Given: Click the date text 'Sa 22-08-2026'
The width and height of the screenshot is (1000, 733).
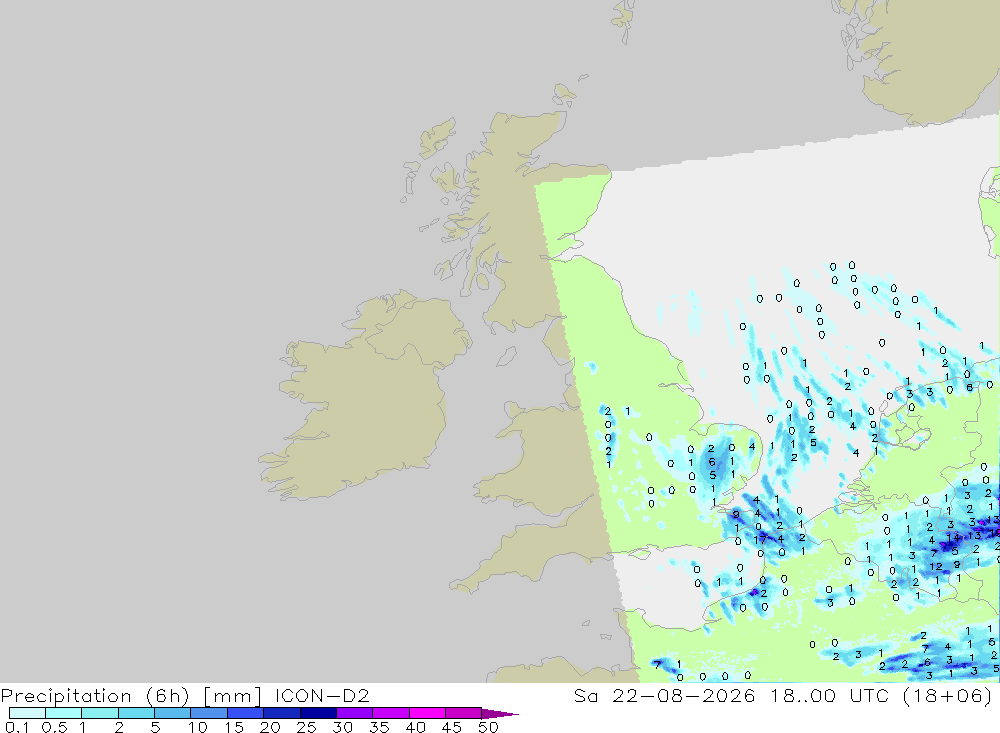Looking at the screenshot, I should (664, 695).
